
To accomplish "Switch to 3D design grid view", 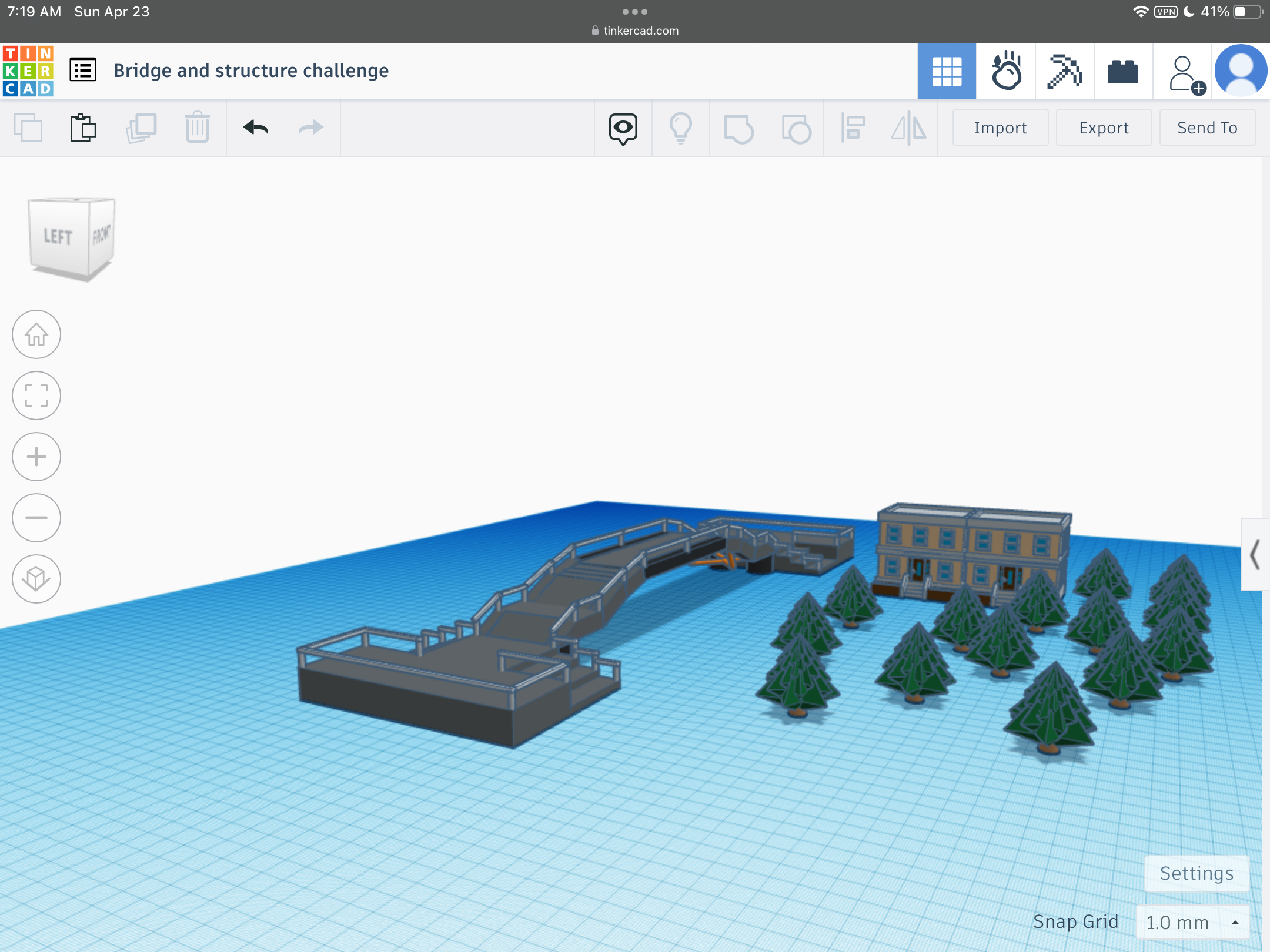I will [x=947, y=71].
